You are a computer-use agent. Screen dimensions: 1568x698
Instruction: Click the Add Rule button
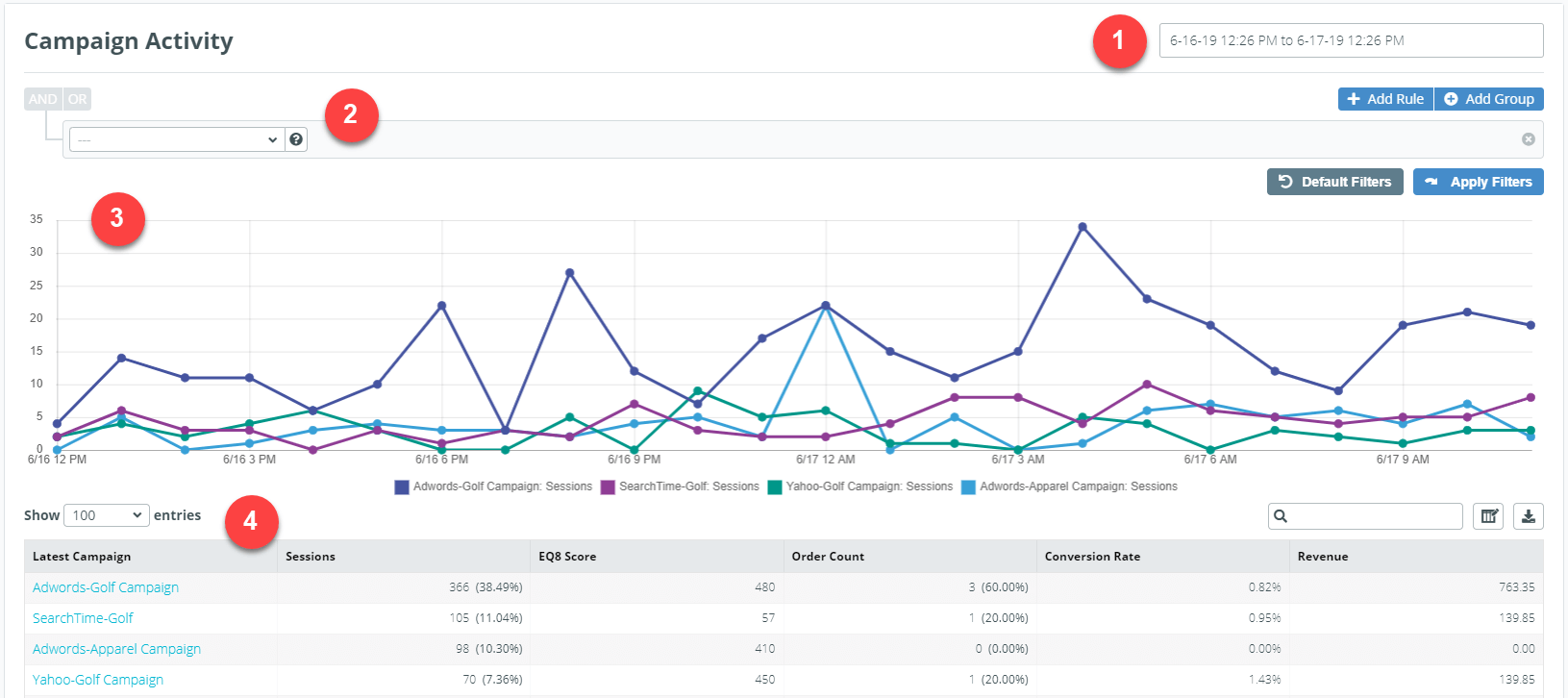pos(1385,99)
